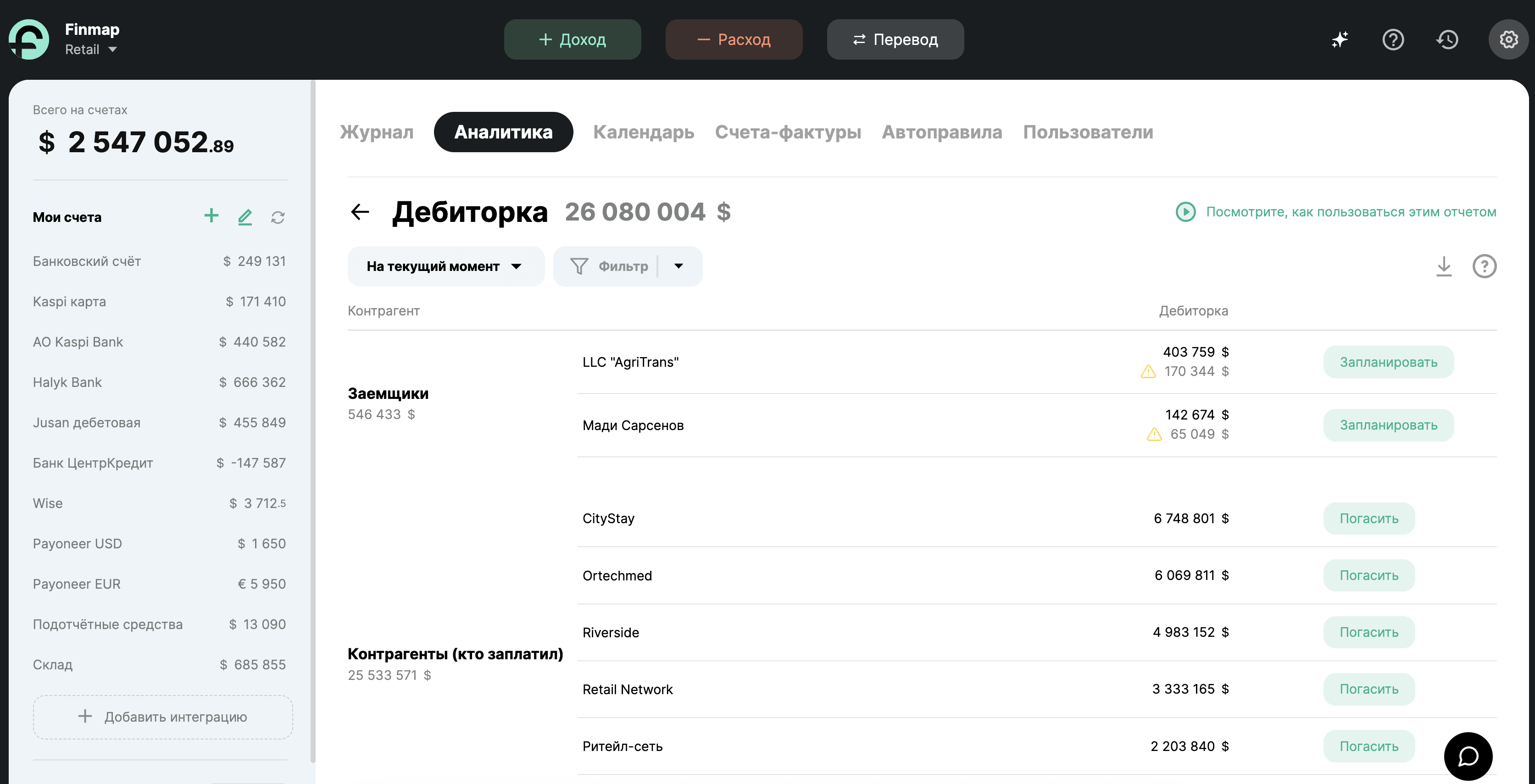Click Добавить интеграцию button

[x=163, y=717]
